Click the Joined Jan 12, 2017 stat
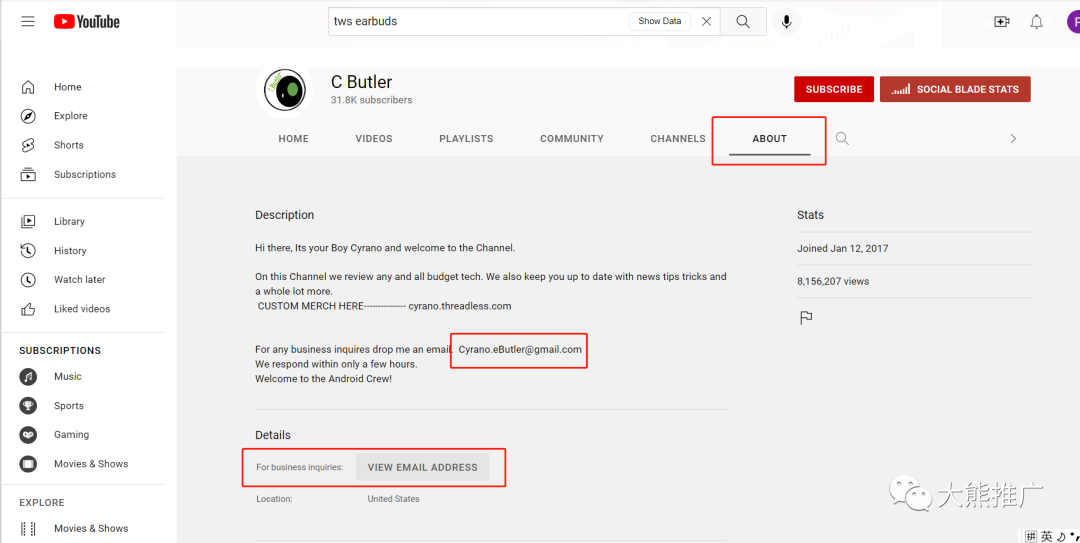This screenshot has width=1080, height=543. pos(842,249)
